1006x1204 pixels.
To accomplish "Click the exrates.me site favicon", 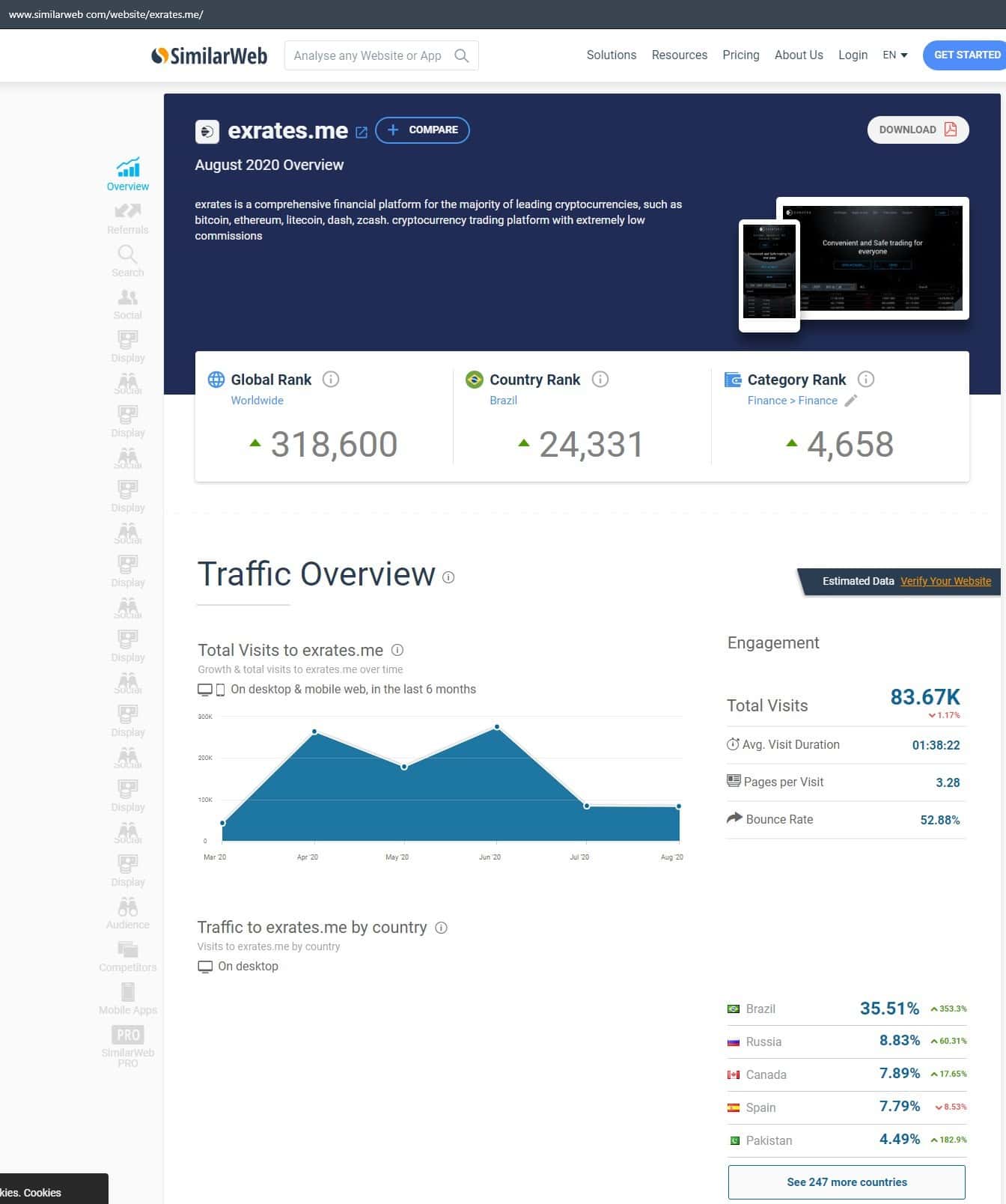I will (207, 132).
